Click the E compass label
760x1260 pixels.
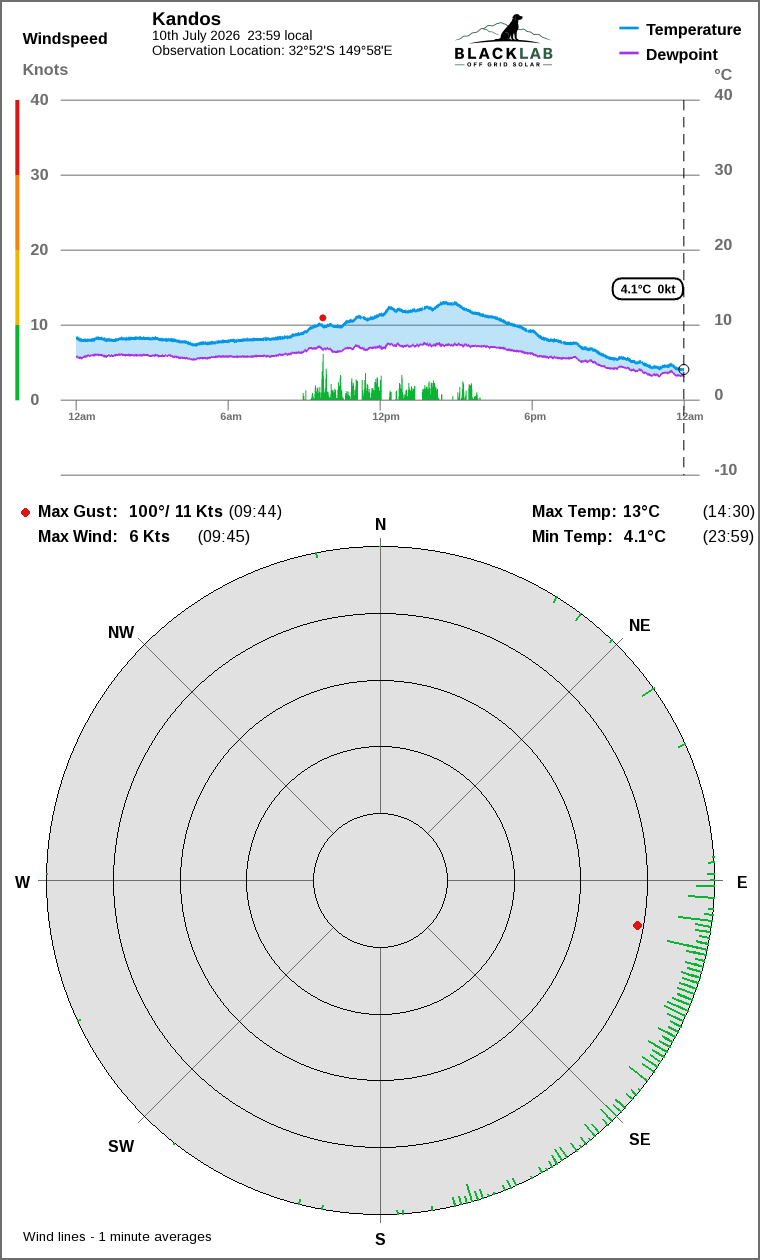(x=742, y=883)
